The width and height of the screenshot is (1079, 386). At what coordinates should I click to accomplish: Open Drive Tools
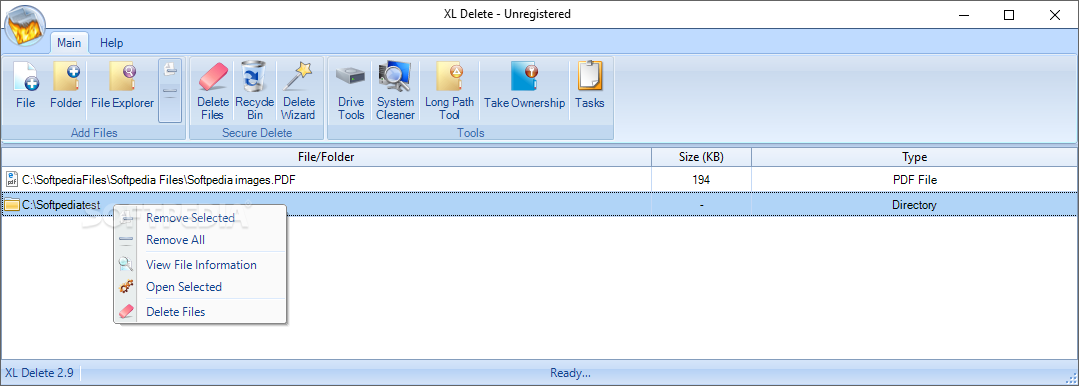(351, 91)
